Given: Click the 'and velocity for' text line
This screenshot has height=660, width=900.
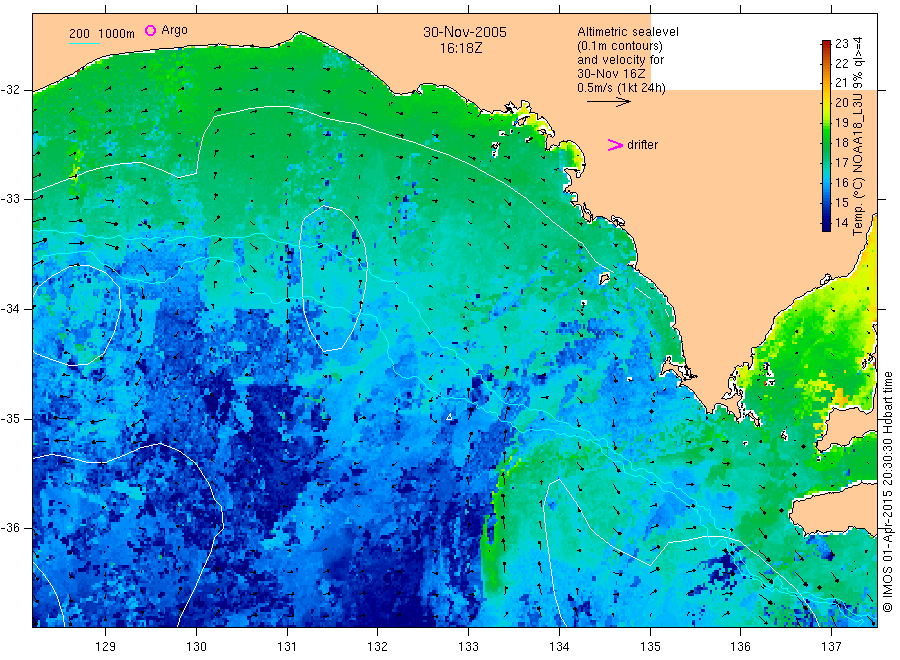Looking at the screenshot, I should pos(620,60).
